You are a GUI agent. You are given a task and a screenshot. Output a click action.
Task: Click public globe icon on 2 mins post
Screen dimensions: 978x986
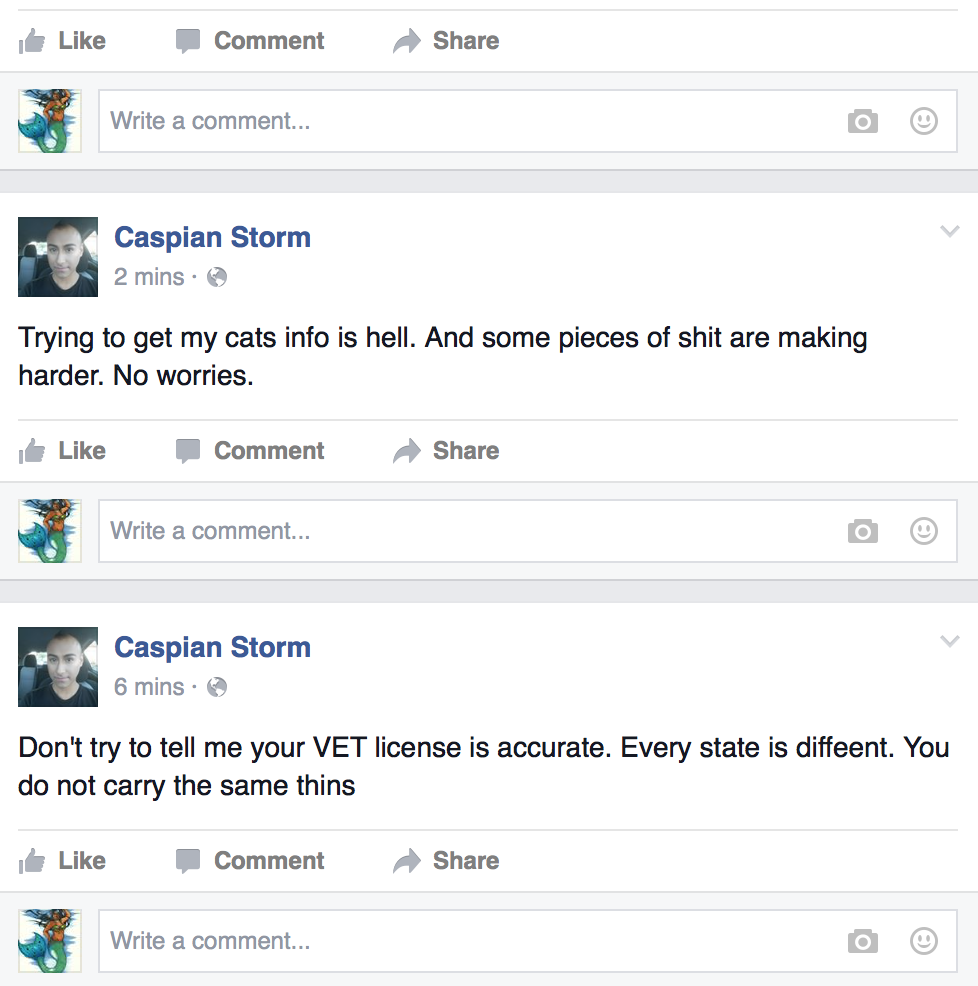(217, 277)
